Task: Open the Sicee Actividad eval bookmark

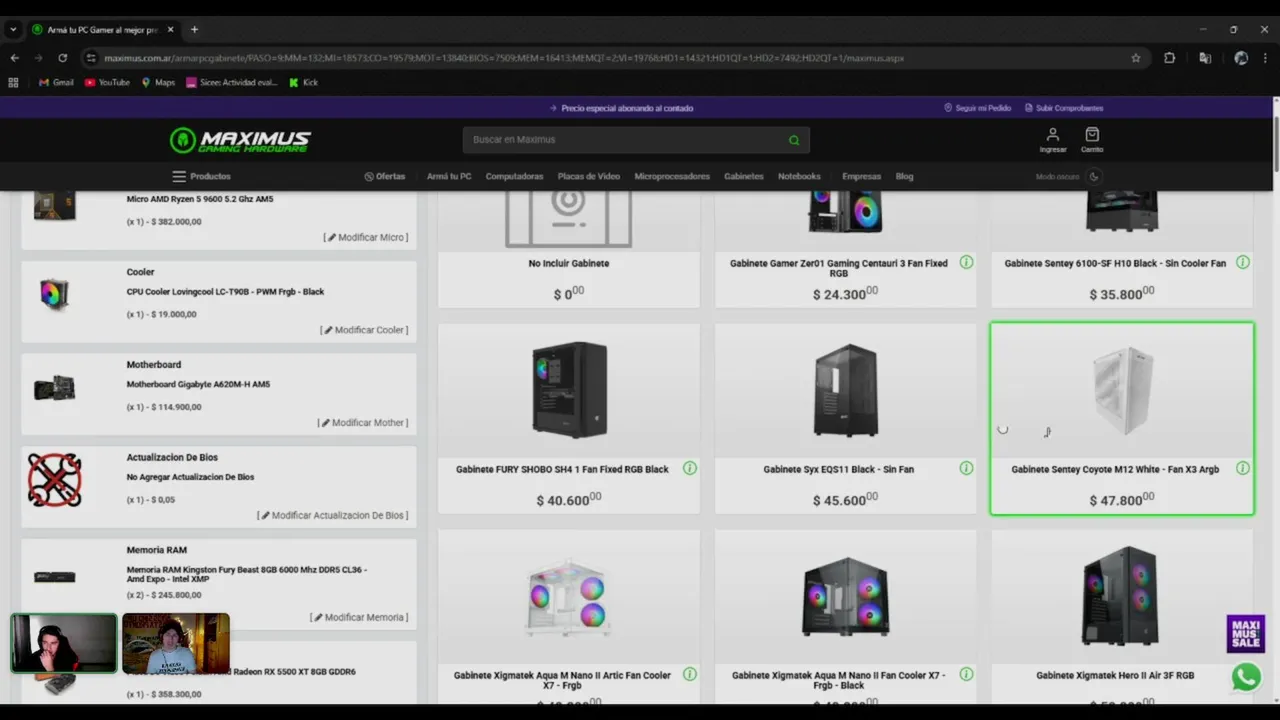Action: 232,83
